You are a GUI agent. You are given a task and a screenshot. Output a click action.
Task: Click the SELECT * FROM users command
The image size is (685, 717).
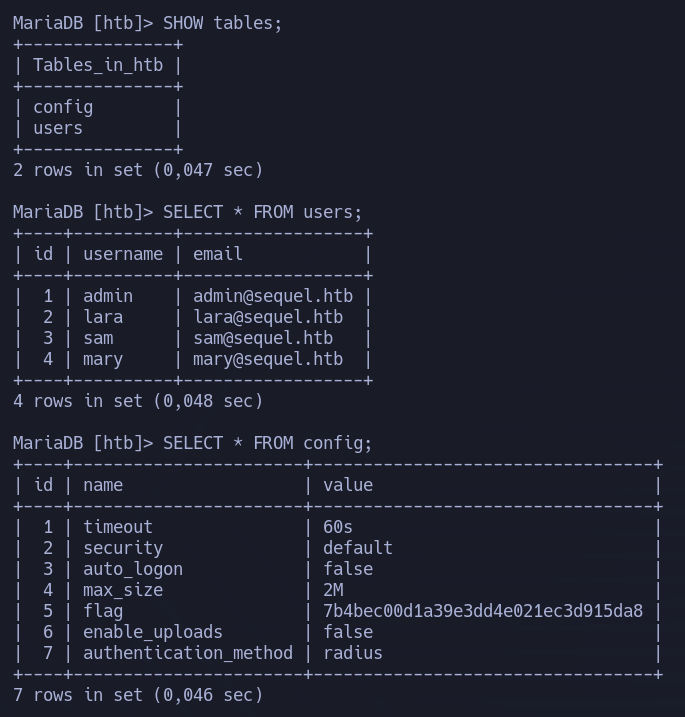coord(262,212)
